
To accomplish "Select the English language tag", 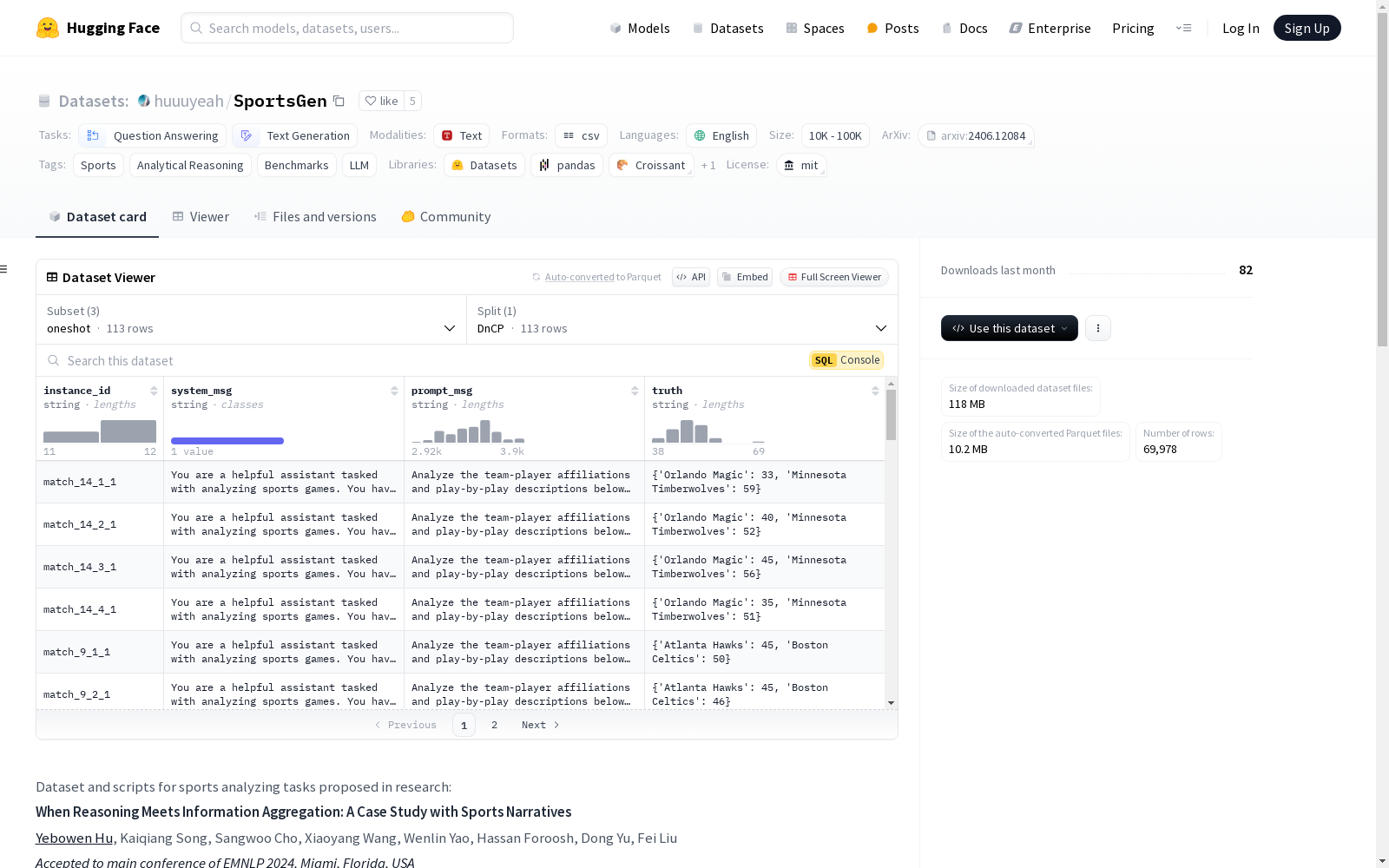I will tap(721, 135).
